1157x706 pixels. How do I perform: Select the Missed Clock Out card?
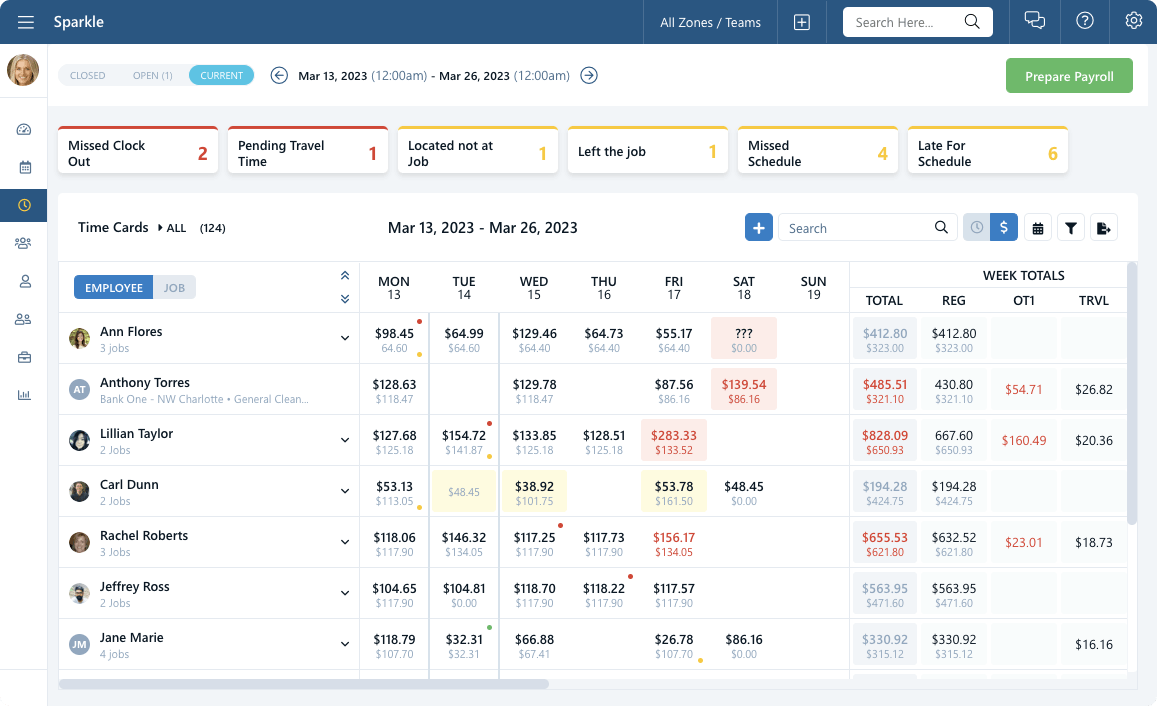pos(138,150)
